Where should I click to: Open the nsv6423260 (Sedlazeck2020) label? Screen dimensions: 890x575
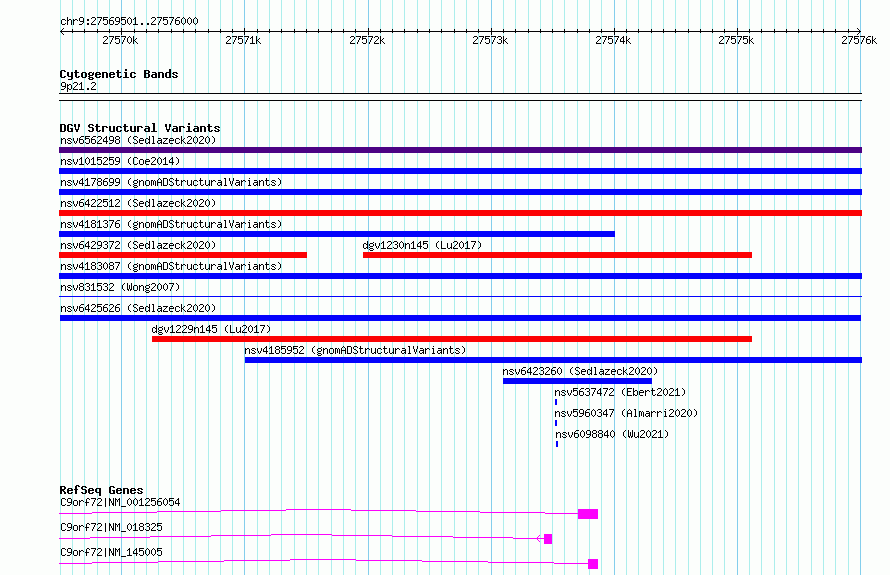[580, 371]
